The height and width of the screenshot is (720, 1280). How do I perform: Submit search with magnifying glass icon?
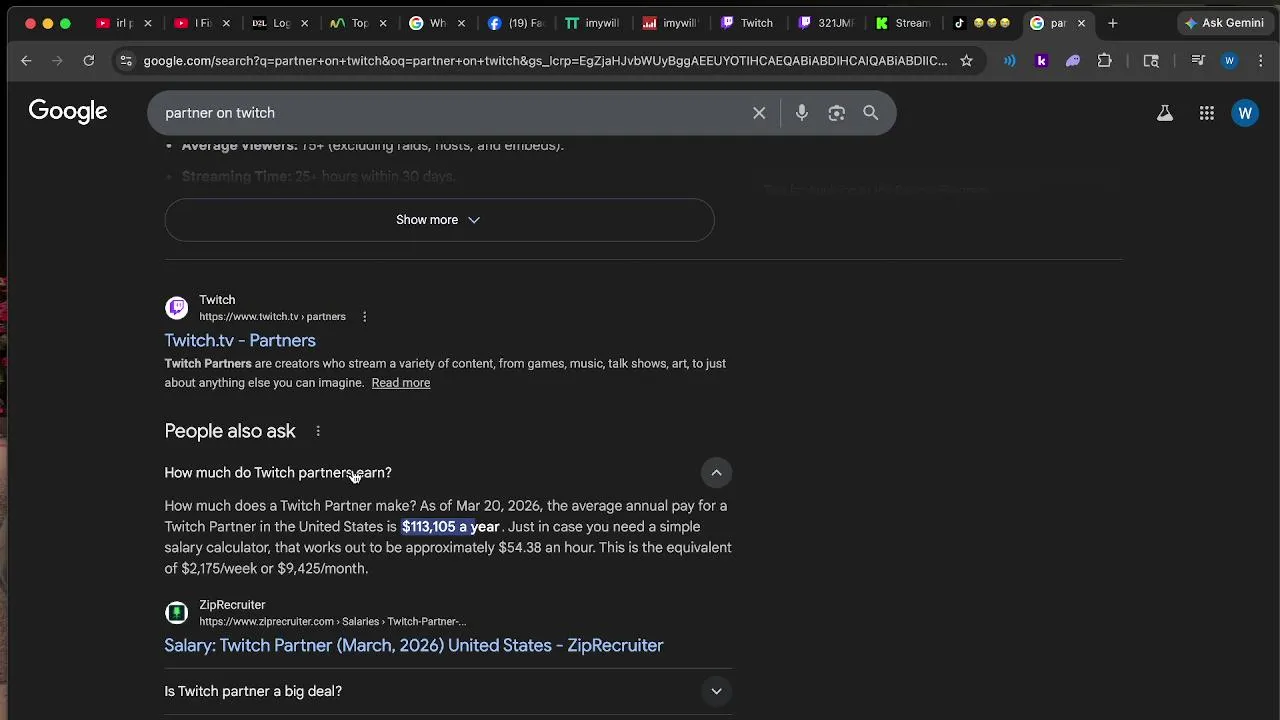[871, 113]
